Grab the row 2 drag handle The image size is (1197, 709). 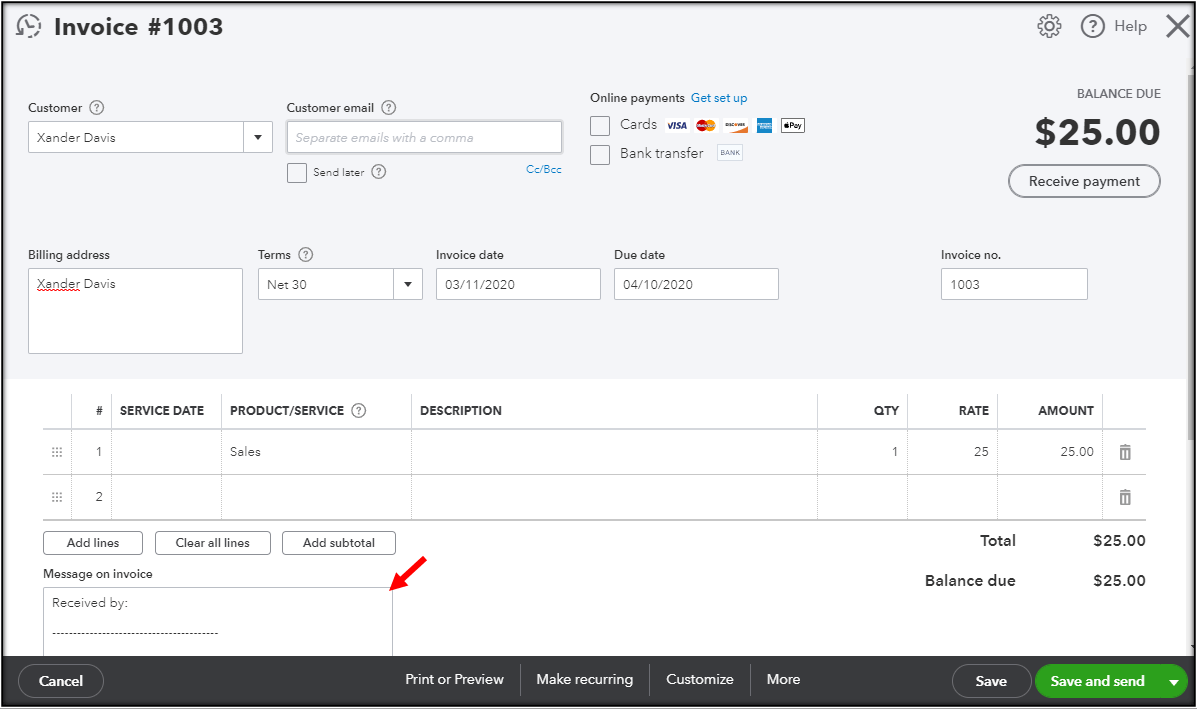[56, 497]
